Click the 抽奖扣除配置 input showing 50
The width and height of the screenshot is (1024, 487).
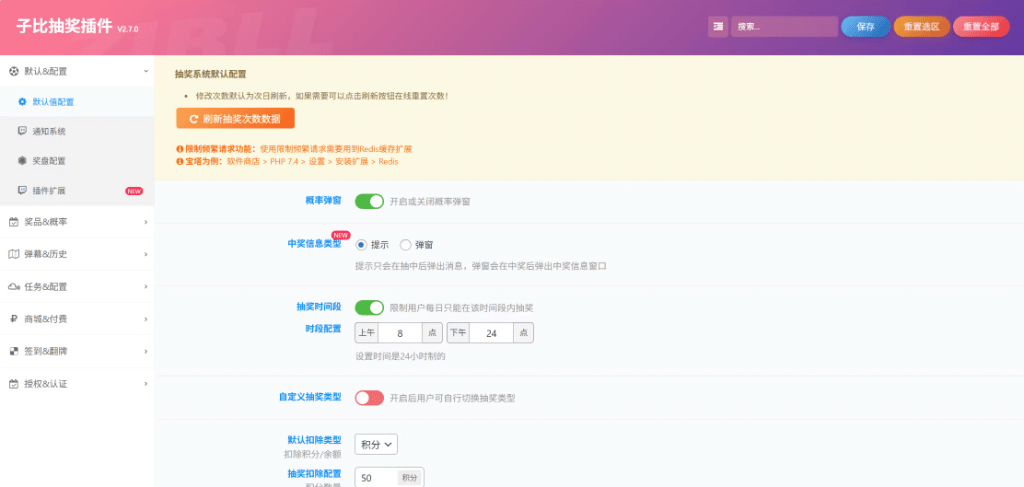click(x=376, y=478)
